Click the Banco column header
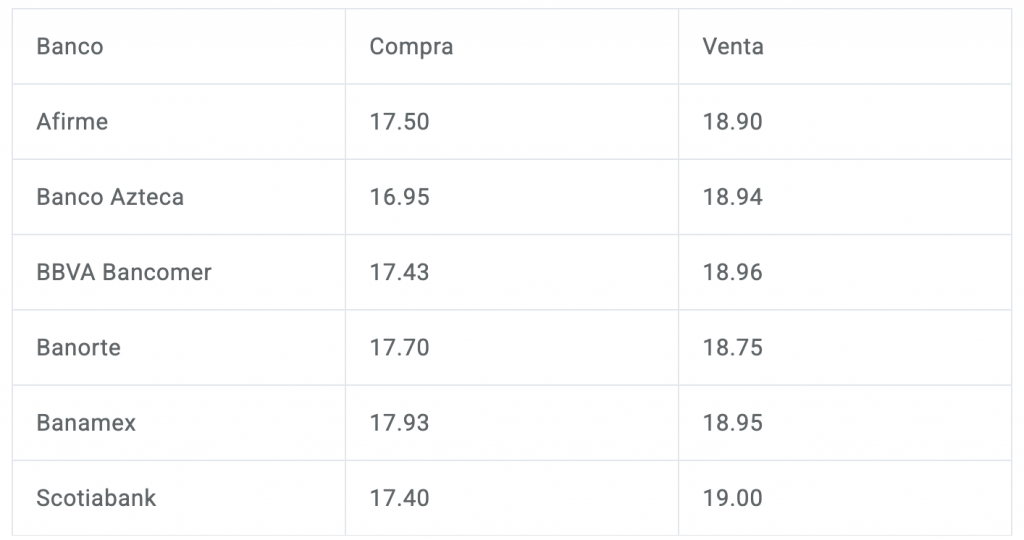 pyautogui.click(x=70, y=47)
